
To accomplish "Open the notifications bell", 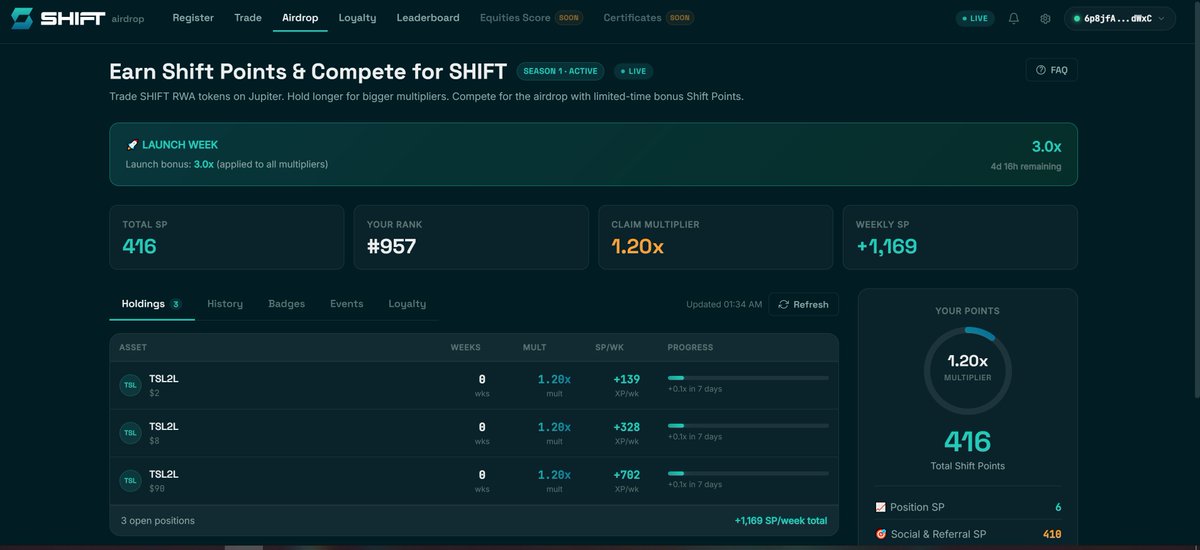I will [1014, 18].
